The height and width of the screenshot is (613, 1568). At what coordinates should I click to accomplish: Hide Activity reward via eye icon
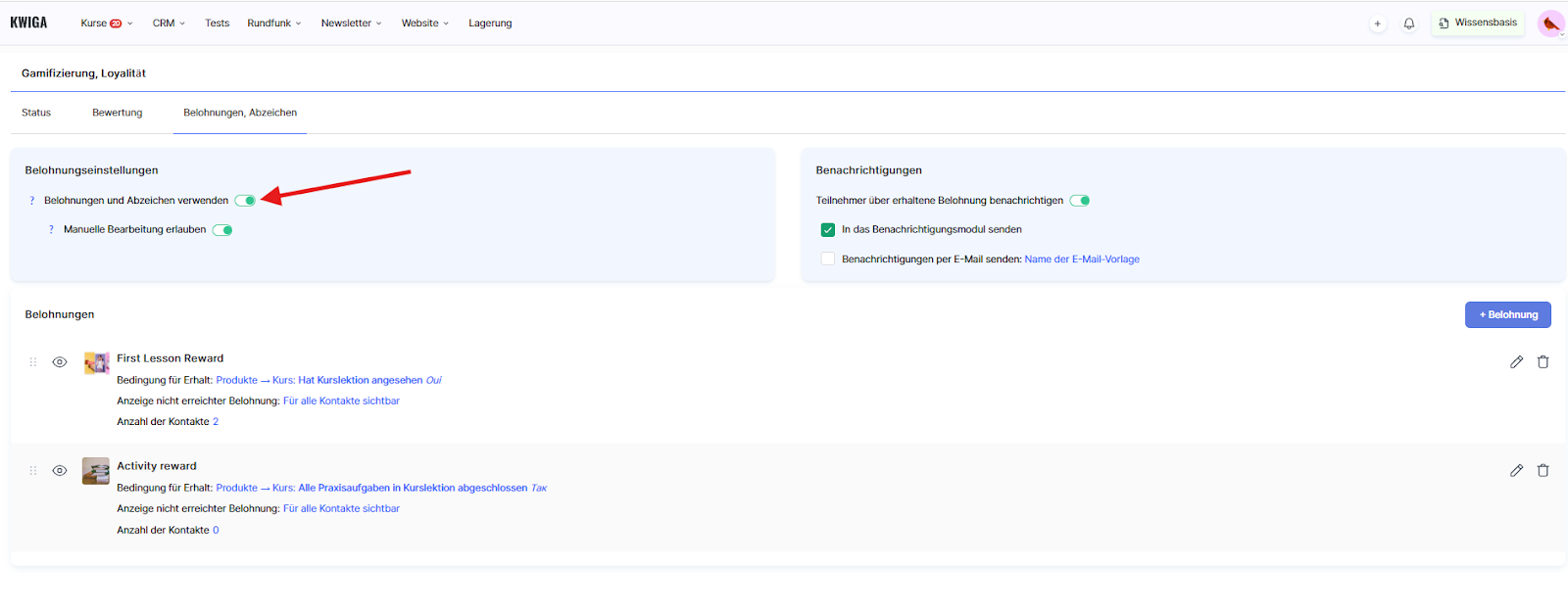60,471
